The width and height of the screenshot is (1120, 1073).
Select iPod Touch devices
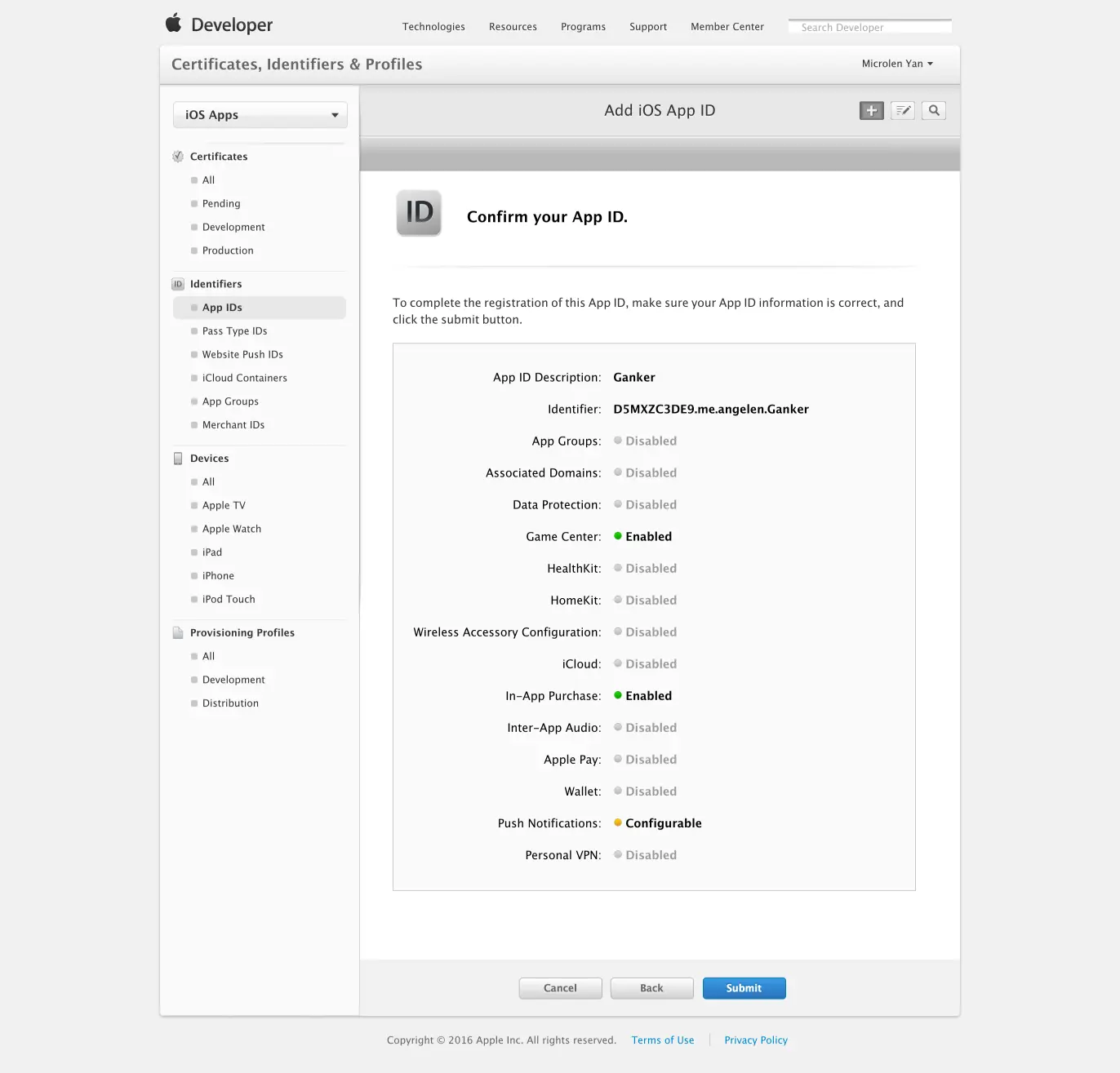pyautogui.click(x=229, y=600)
